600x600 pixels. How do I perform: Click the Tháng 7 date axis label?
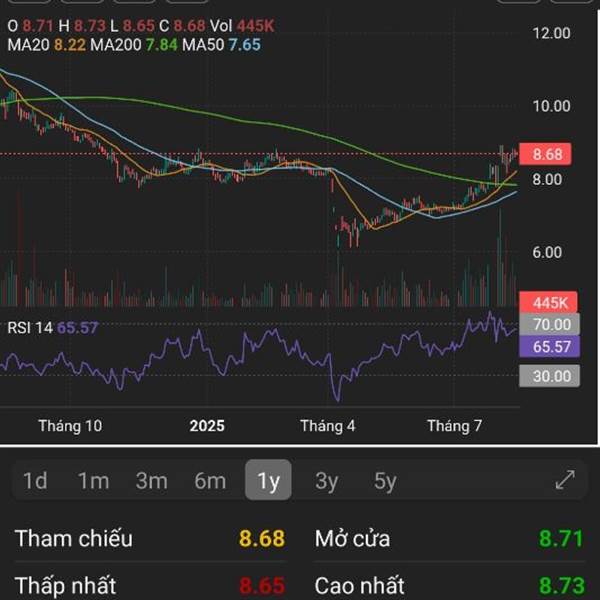point(455,426)
